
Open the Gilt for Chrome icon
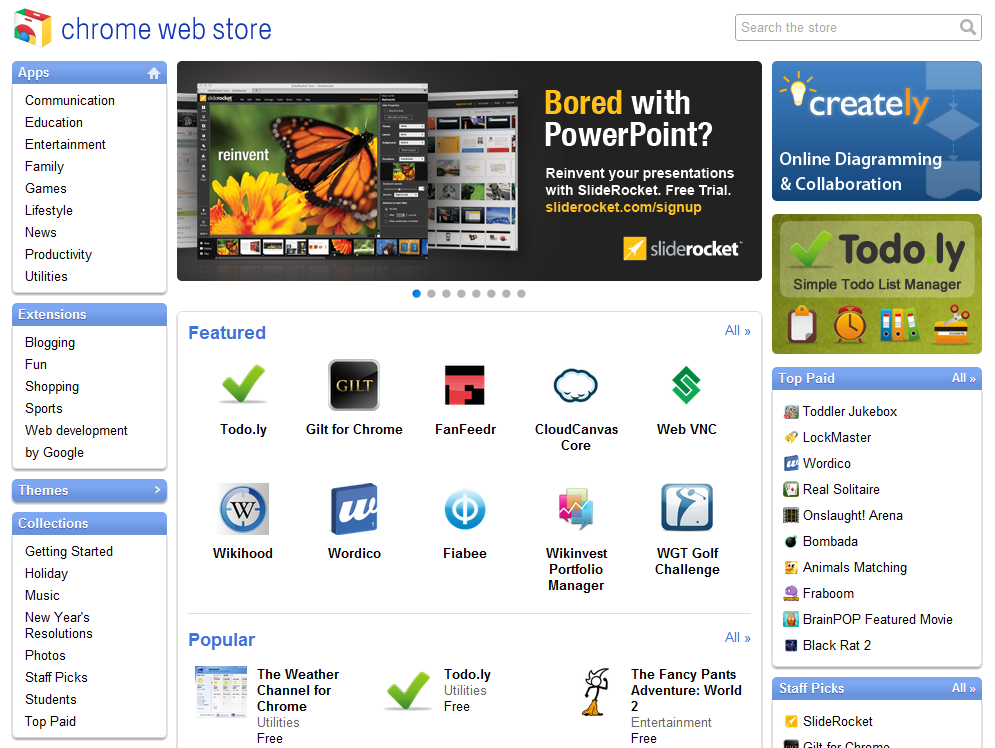pyautogui.click(x=354, y=384)
